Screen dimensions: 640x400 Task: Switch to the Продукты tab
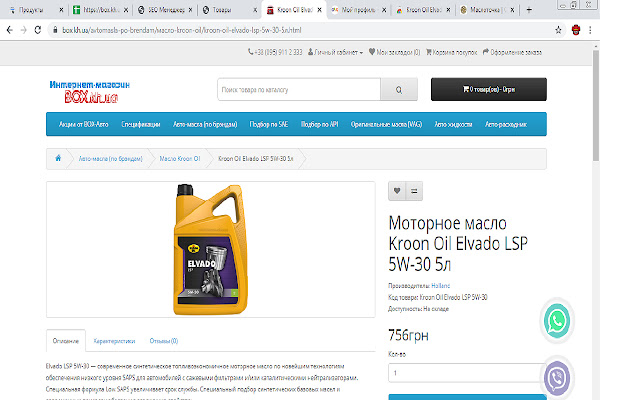31,10
